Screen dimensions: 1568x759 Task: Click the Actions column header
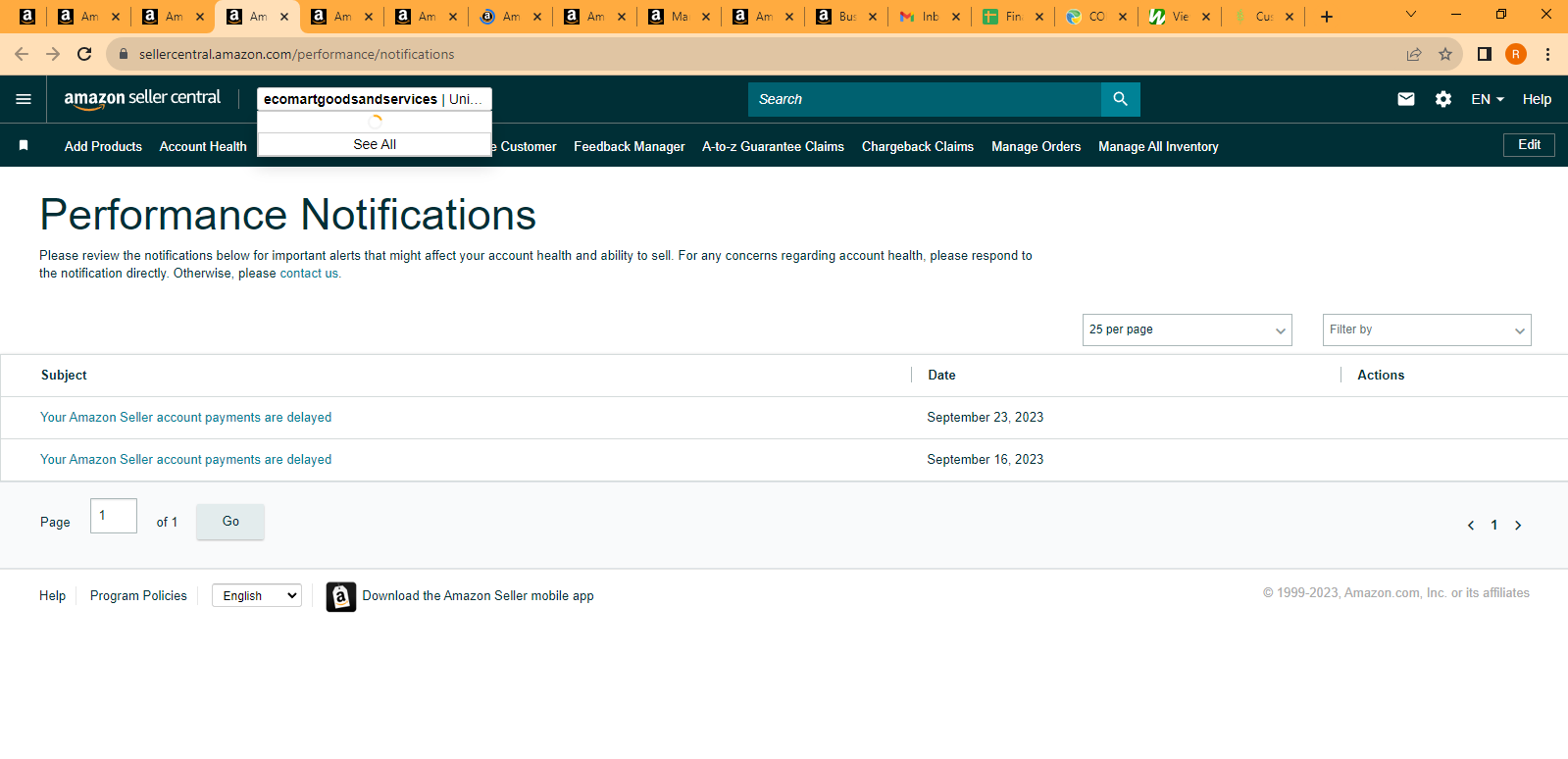(1381, 376)
